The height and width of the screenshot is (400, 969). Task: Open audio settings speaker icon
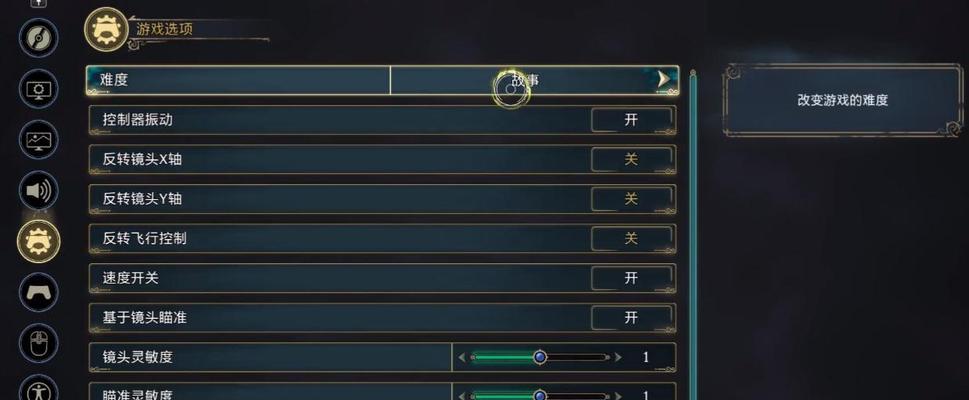point(38,190)
